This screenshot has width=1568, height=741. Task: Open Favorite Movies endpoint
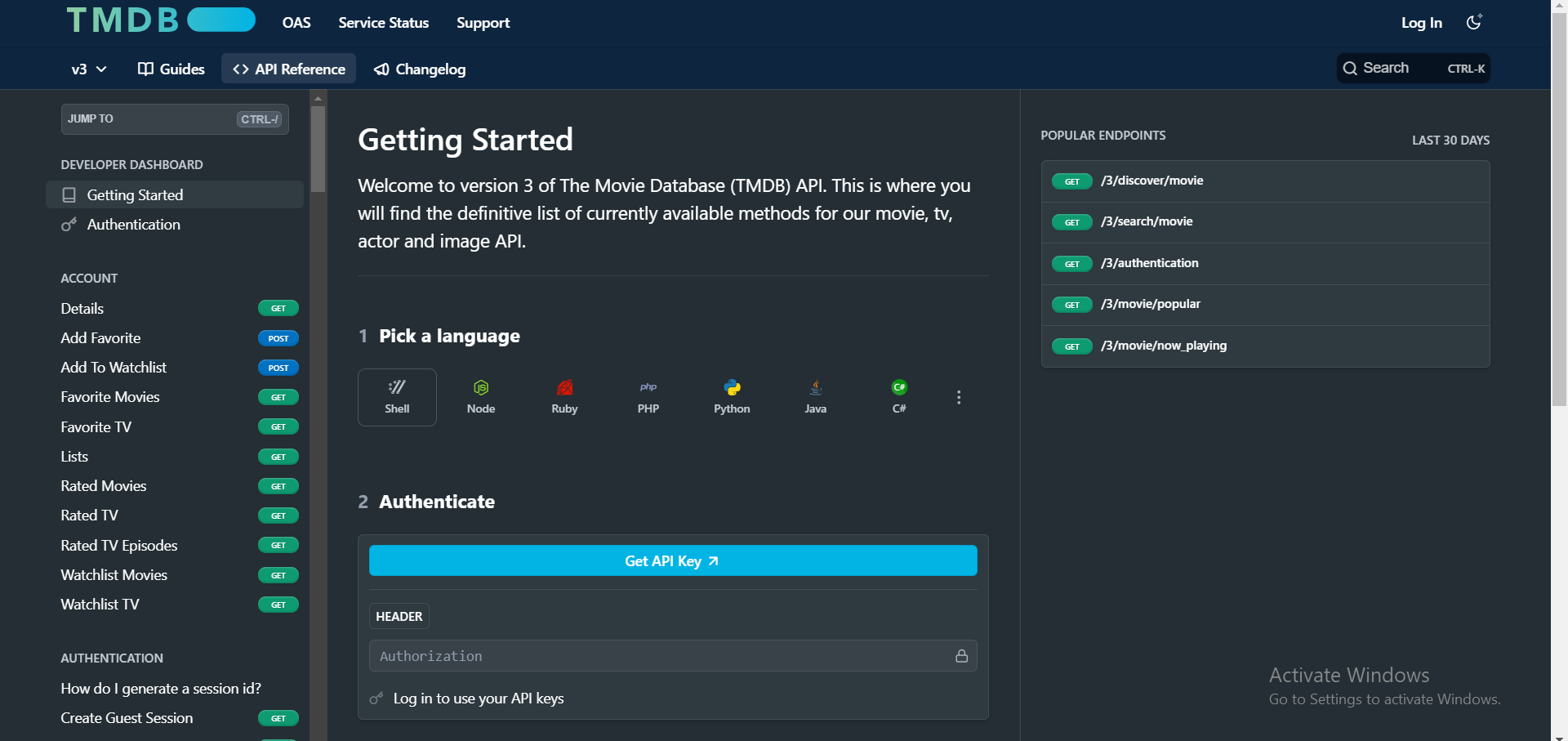(180, 397)
